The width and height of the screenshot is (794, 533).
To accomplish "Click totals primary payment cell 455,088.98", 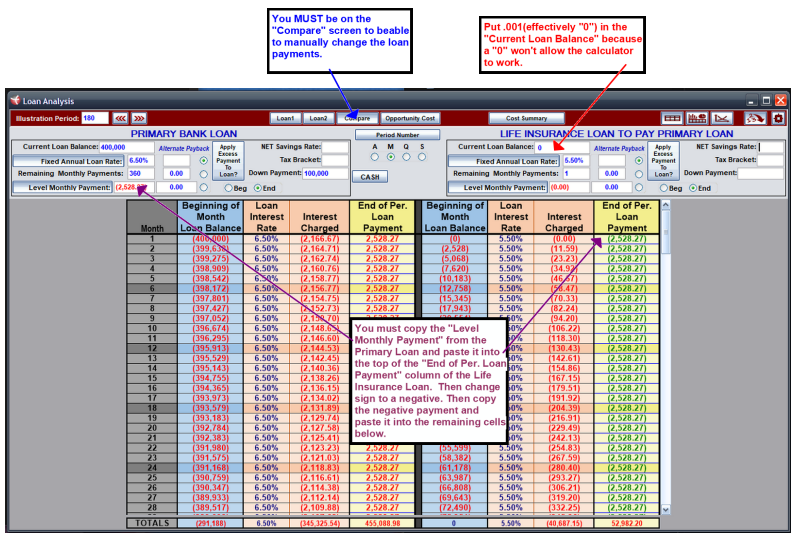I will point(382,523).
